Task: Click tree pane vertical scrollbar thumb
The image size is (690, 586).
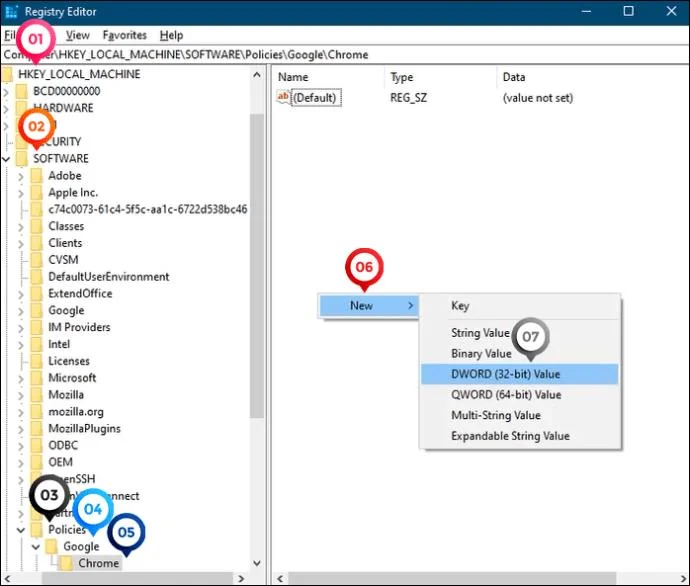Action: [x=257, y=265]
